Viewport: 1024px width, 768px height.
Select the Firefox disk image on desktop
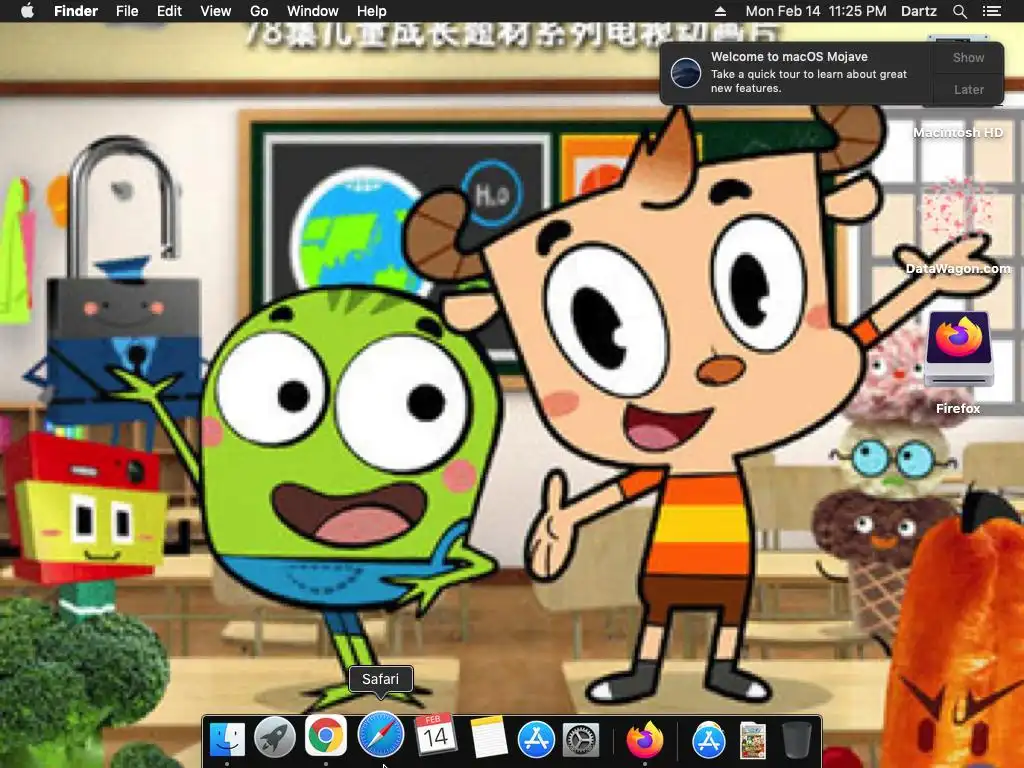(958, 349)
